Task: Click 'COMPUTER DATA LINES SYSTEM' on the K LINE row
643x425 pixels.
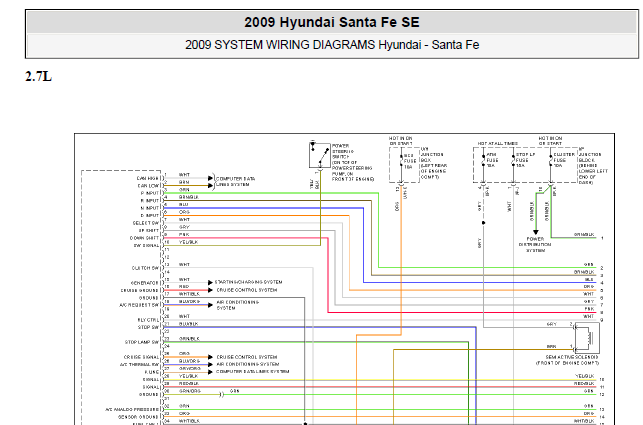Action: coord(253,372)
